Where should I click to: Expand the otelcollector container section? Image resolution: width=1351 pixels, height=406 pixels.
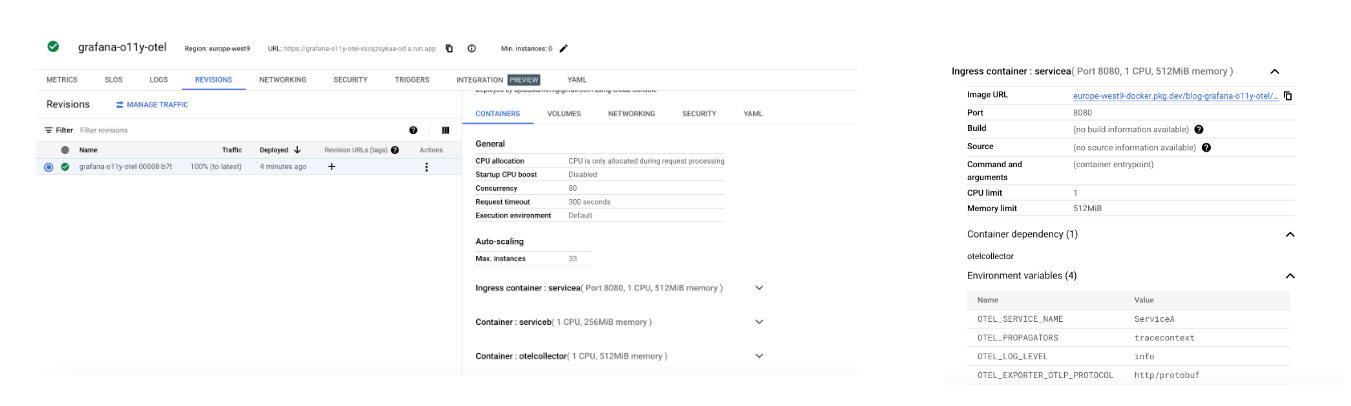click(x=759, y=356)
